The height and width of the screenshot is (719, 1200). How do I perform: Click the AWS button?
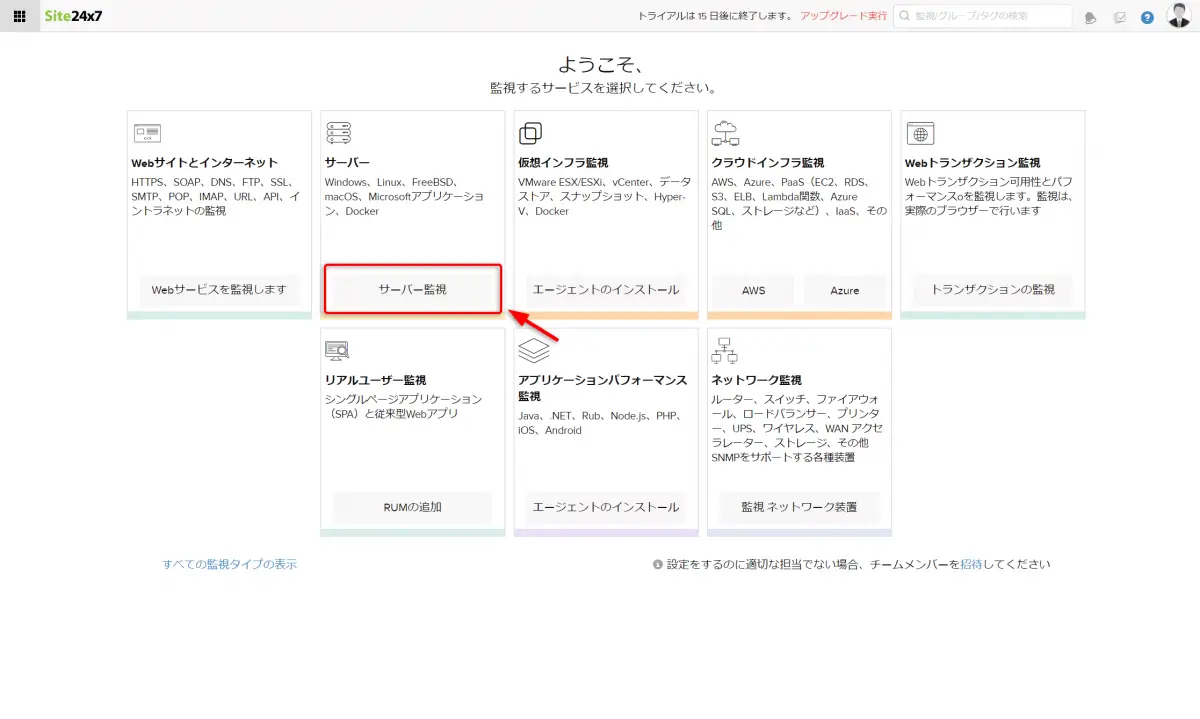754,290
